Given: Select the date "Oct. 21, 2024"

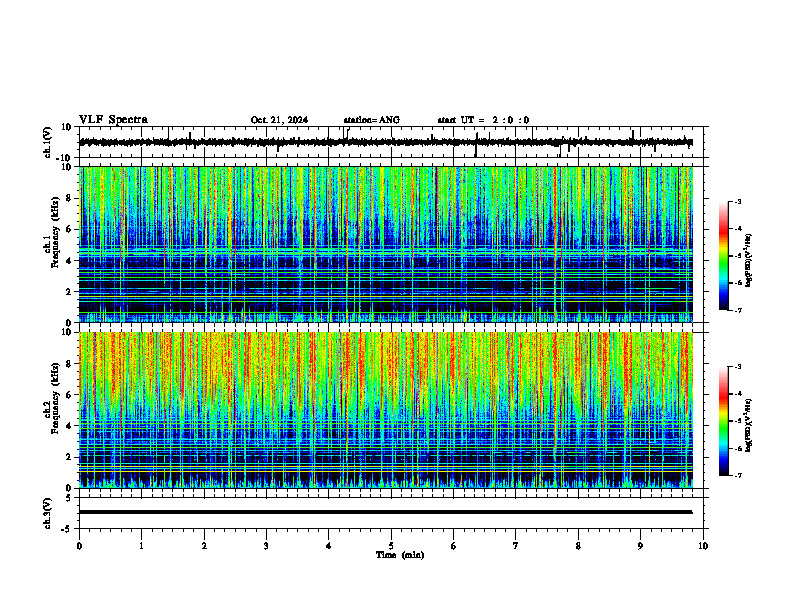Looking at the screenshot, I should point(279,120).
